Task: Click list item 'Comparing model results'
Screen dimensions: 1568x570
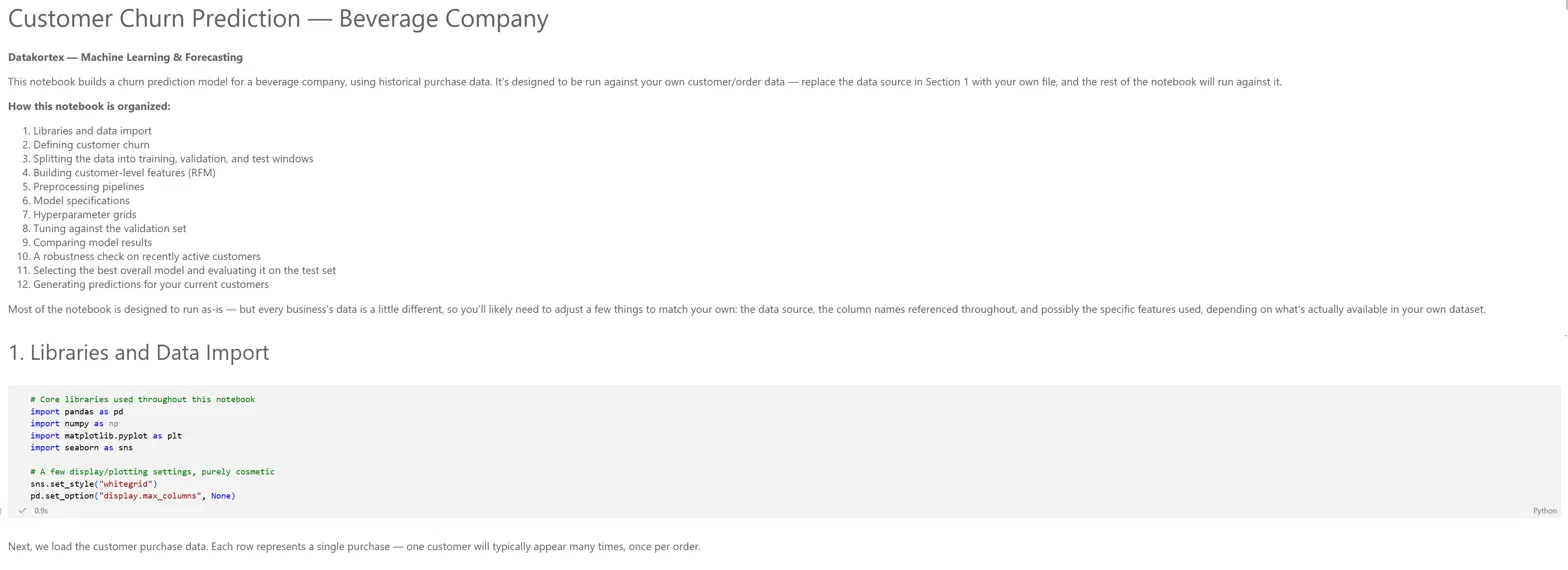Action: 93,242
